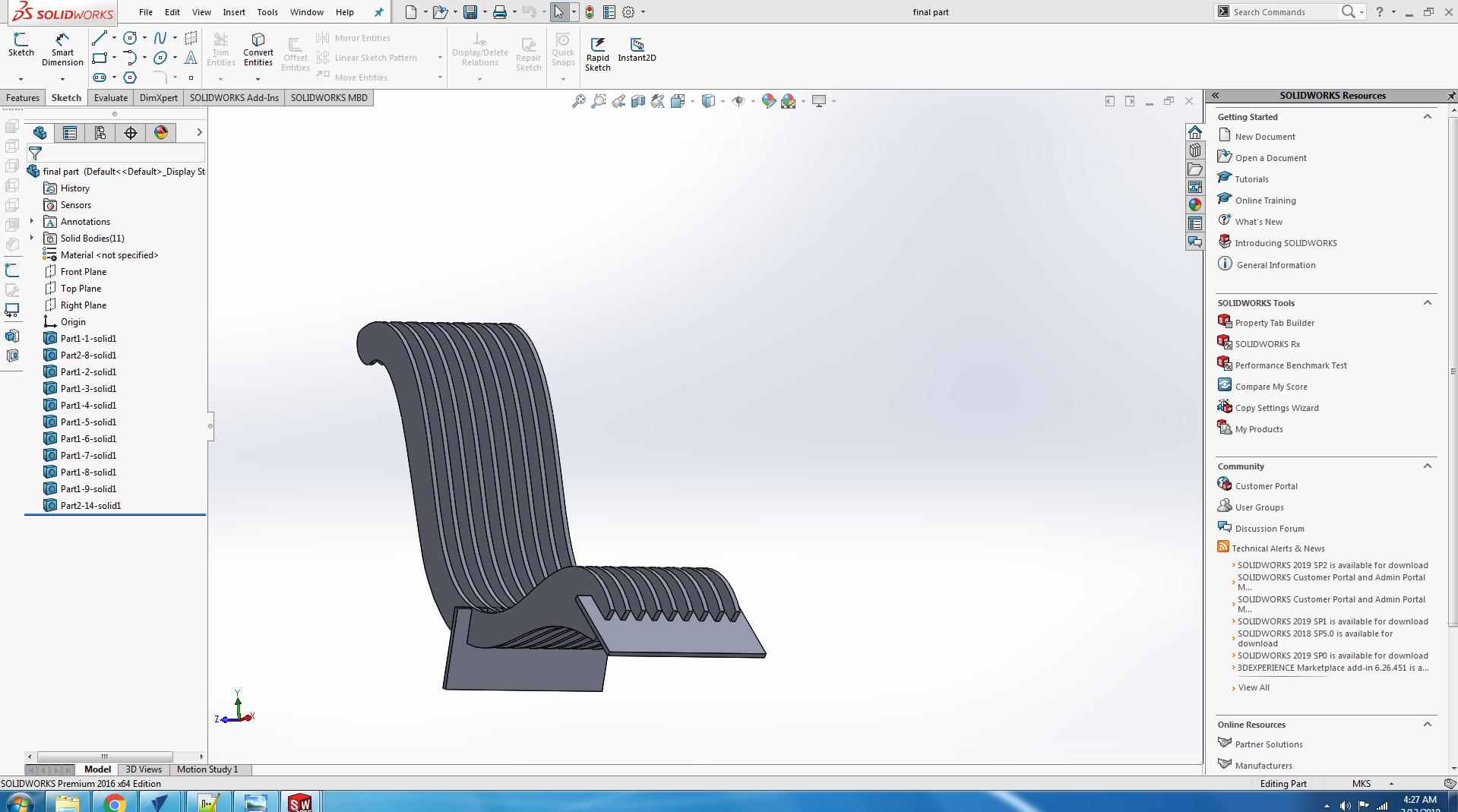Select the Smart Dimension tool
The width and height of the screenshot is (1458, 812).
tap(62, 49)
